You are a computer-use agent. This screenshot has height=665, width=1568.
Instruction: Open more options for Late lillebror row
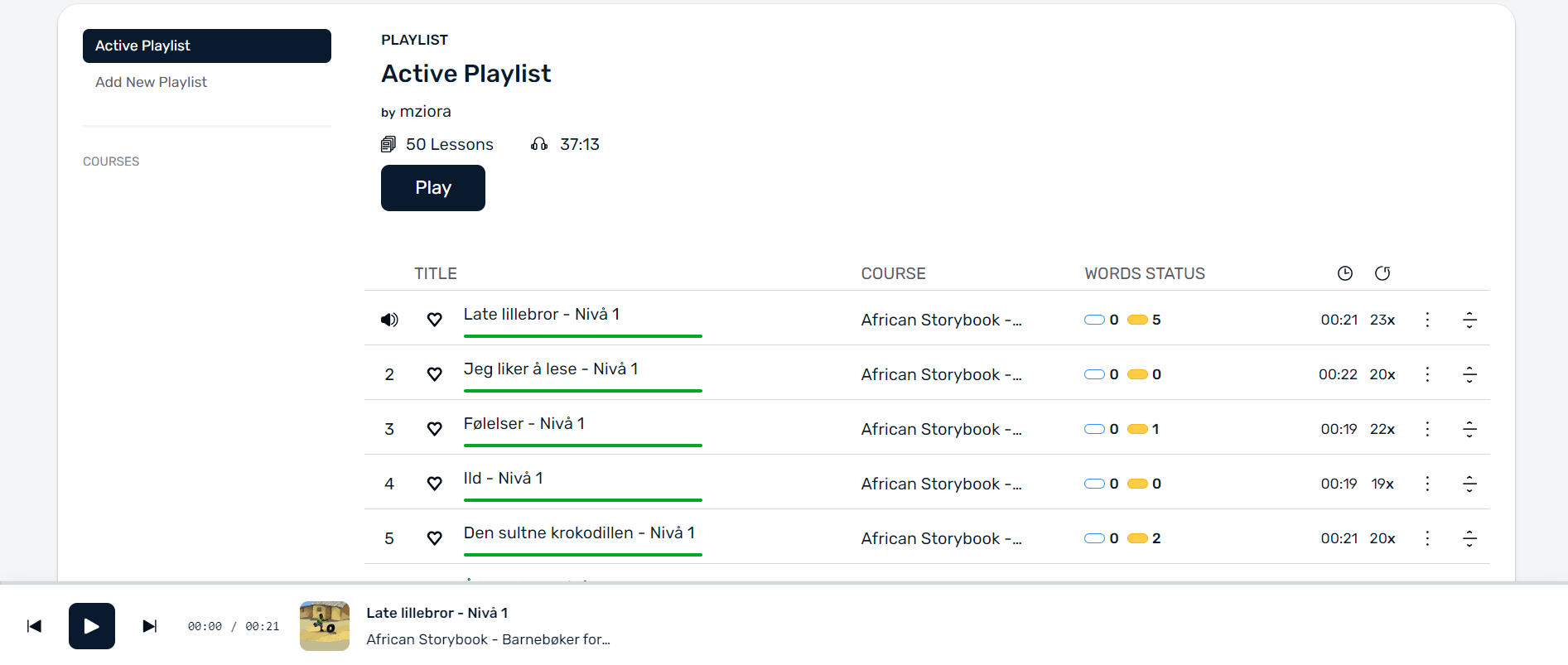tap(1427, 320)
